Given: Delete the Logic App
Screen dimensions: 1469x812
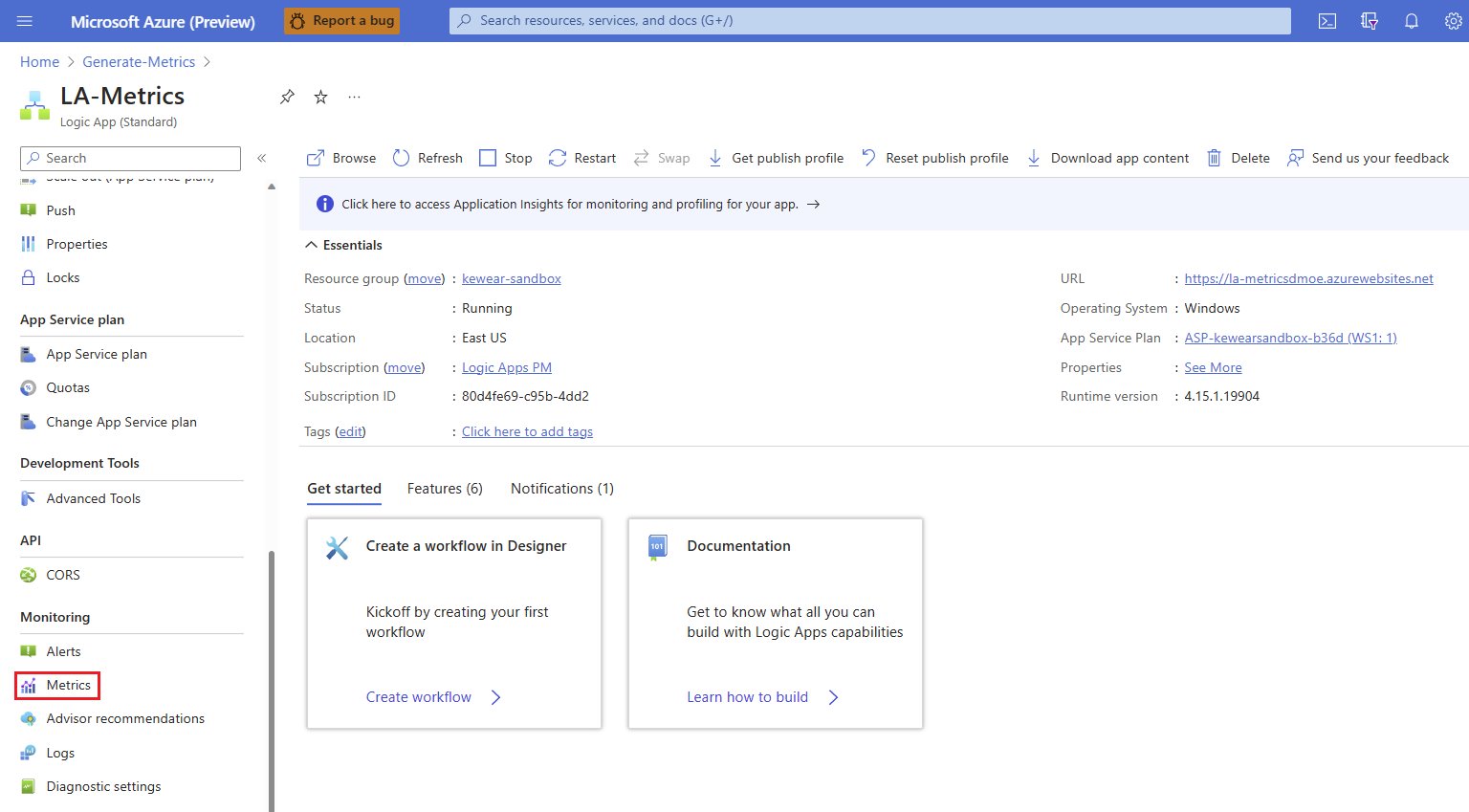Looking at the screenshot, I should click(x=1239, y=158).
